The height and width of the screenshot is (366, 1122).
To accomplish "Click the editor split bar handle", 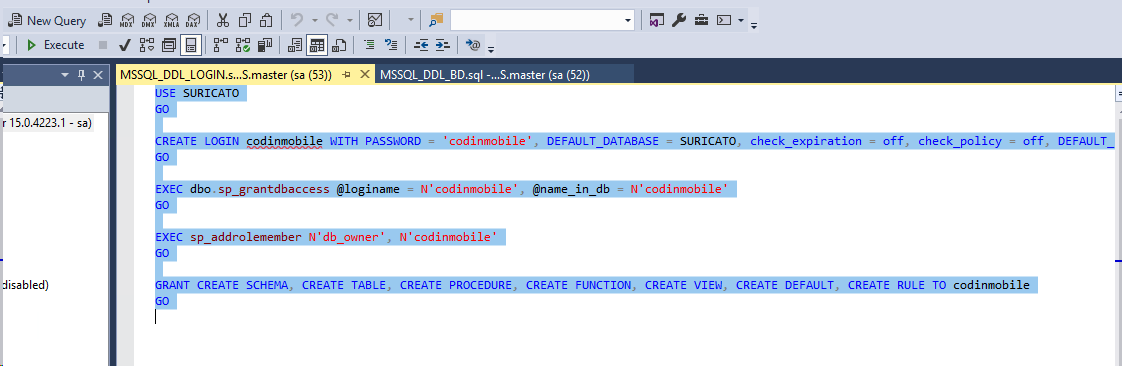I will coord(1118,92).
